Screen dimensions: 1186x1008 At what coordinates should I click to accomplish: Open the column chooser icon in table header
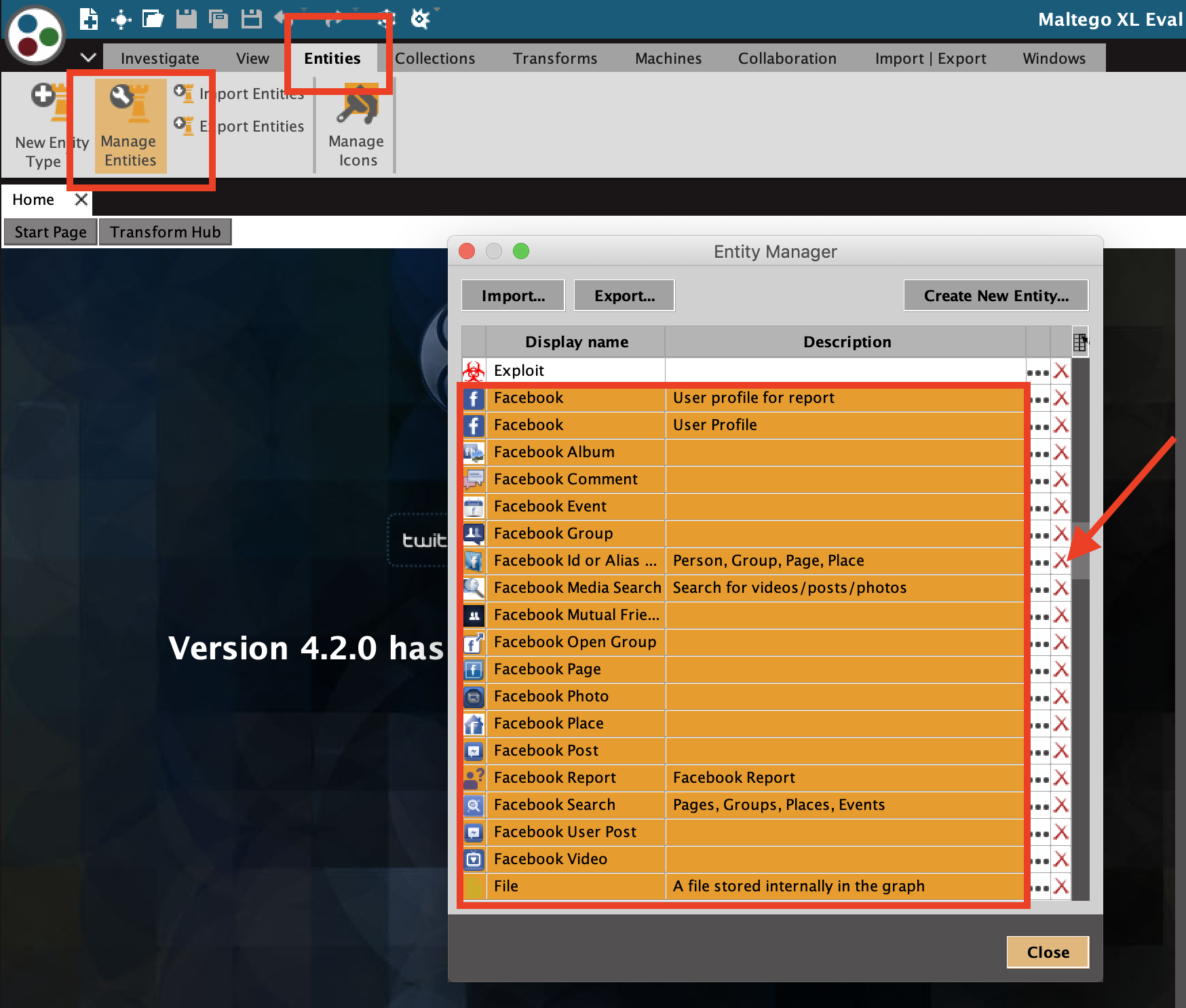1080,343
